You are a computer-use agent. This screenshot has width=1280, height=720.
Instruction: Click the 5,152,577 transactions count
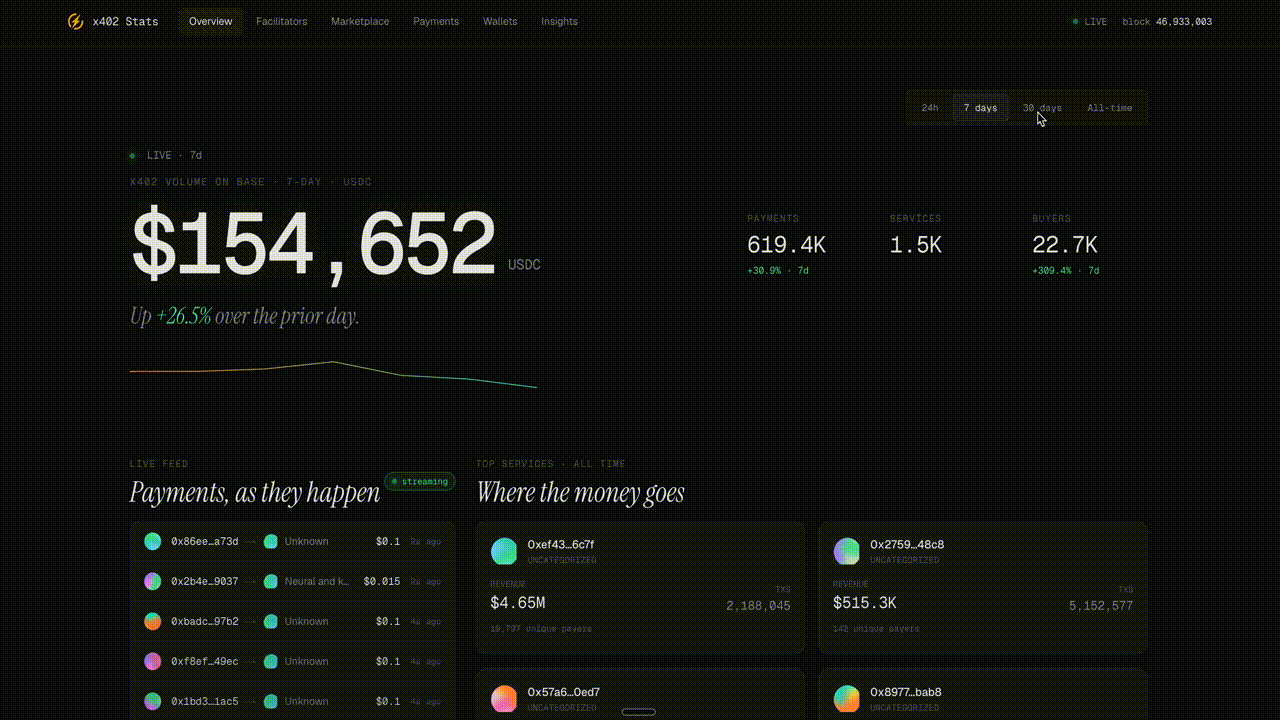tap(1101, 606)
